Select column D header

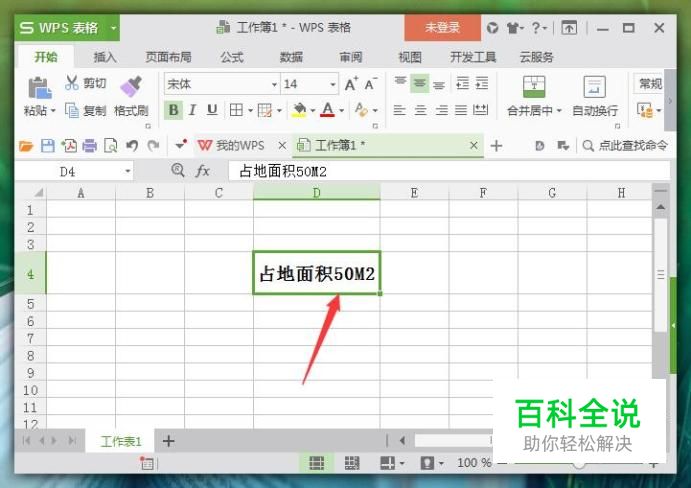click(x=316, y=193)
